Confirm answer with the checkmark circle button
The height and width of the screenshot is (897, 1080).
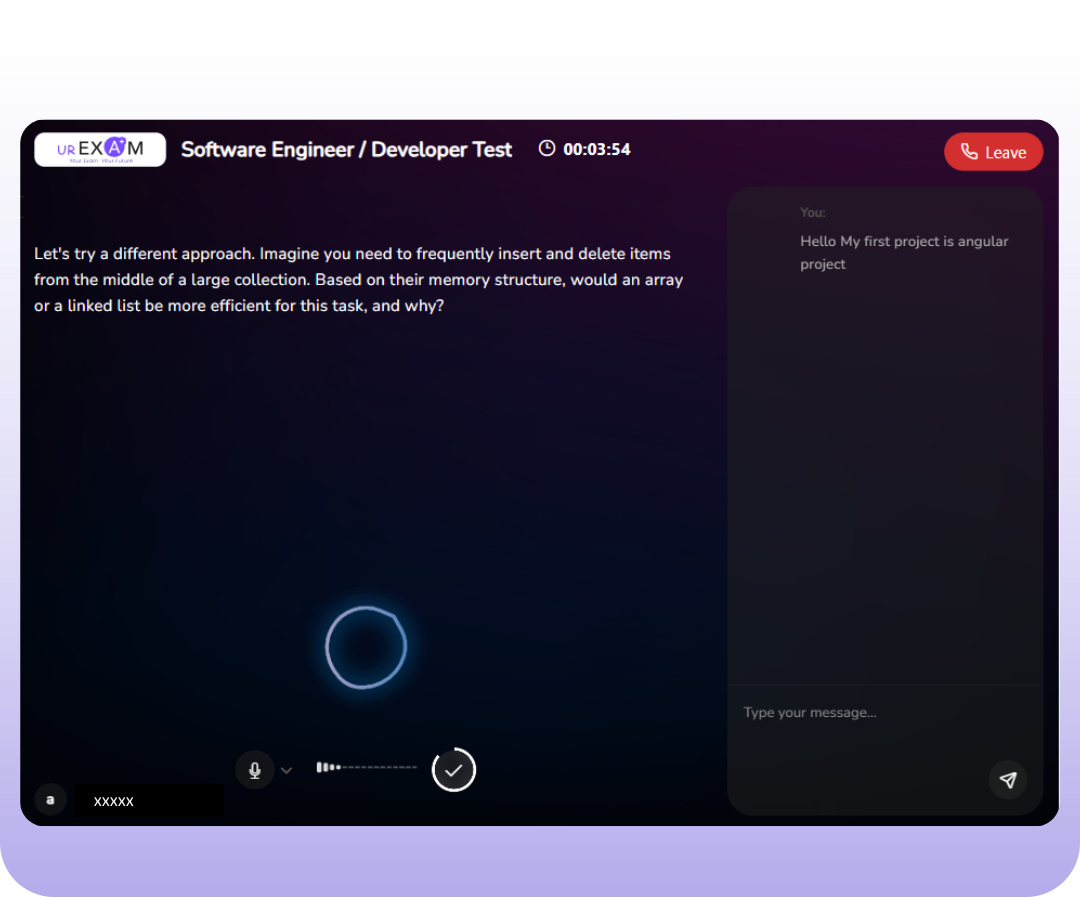click(x=454, y=770)
